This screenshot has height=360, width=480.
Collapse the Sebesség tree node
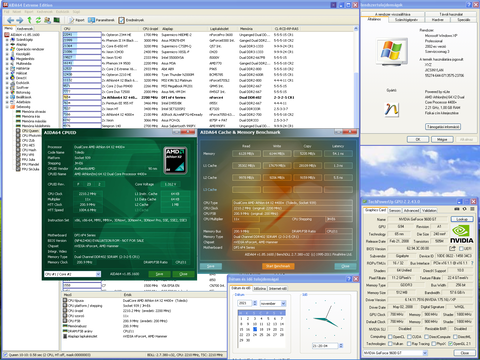point(7,107)
